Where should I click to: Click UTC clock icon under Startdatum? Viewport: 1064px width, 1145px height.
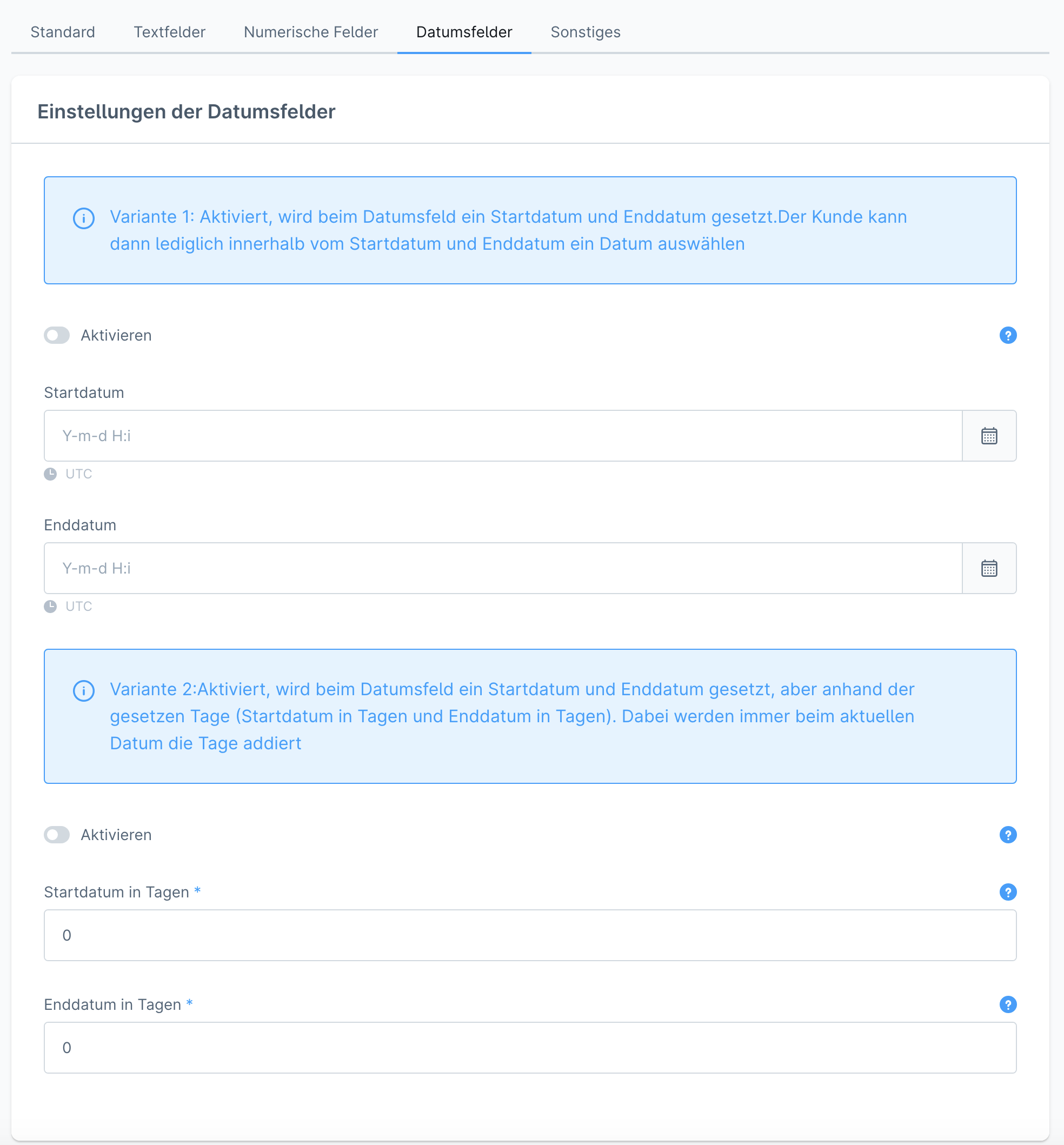click(x=51, y=474)
